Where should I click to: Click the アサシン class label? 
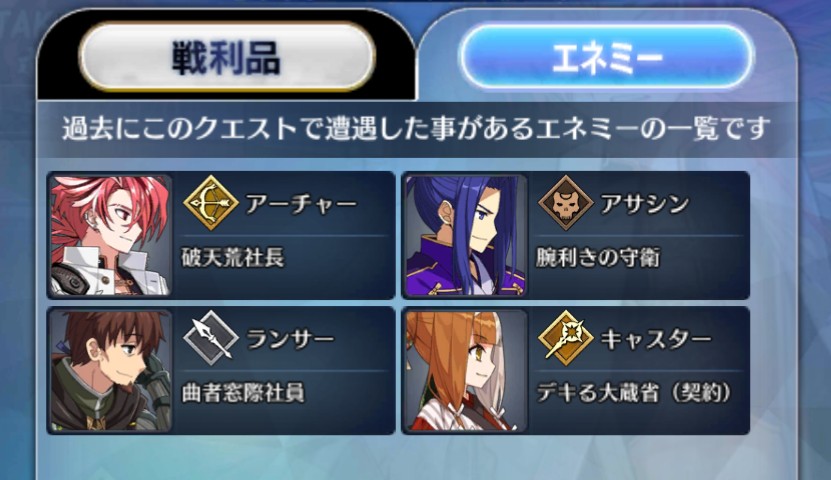point(644,203)
